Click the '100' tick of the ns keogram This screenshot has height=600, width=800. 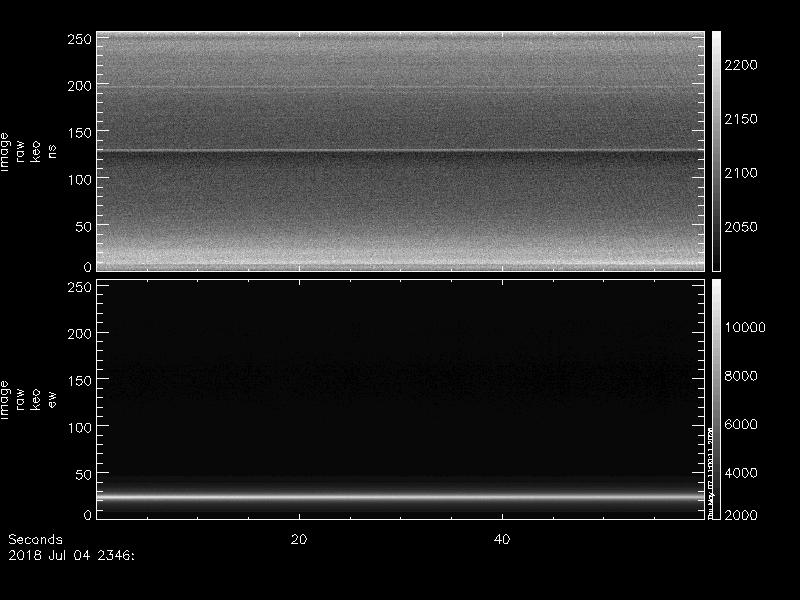pos(79,180)
